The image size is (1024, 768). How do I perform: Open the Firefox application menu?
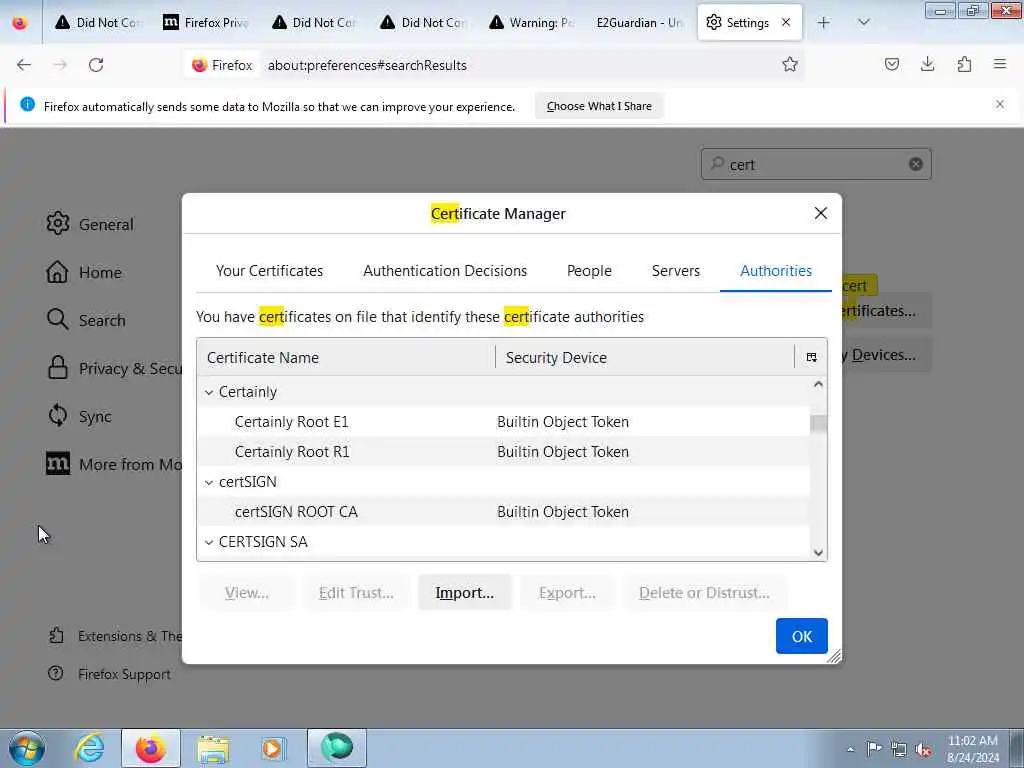(x=1000, y=64)
